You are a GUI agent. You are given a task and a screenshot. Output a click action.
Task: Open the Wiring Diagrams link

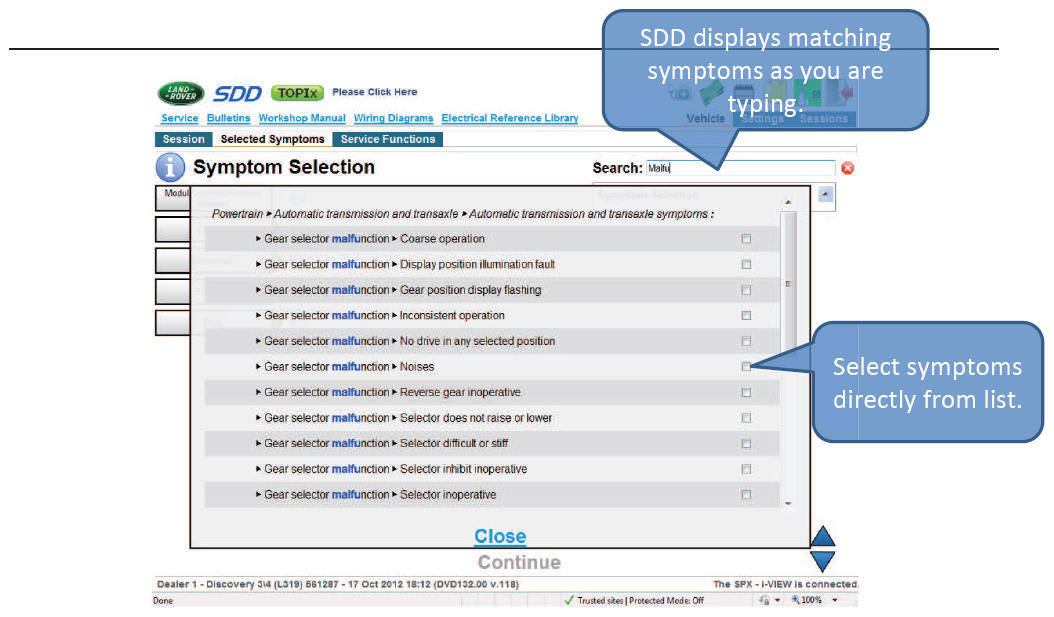(393, 118)
